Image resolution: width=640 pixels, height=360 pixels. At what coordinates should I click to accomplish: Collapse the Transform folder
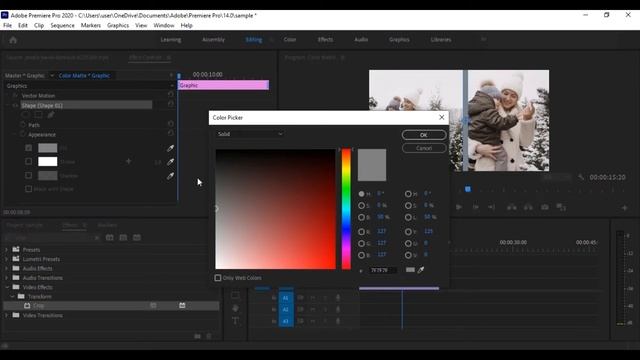point(12,296)
